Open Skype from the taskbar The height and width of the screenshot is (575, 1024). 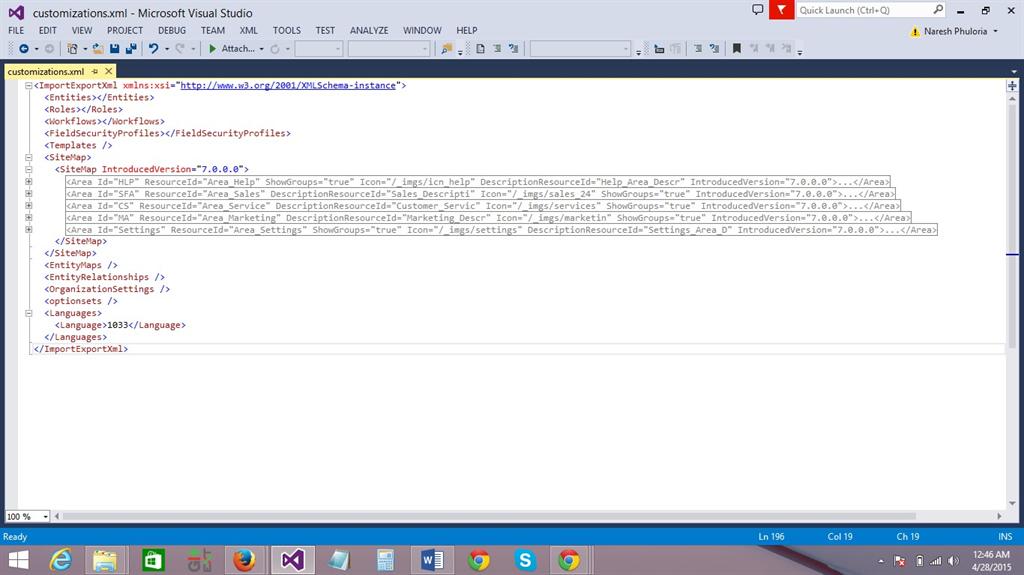(x=525, y=560)
